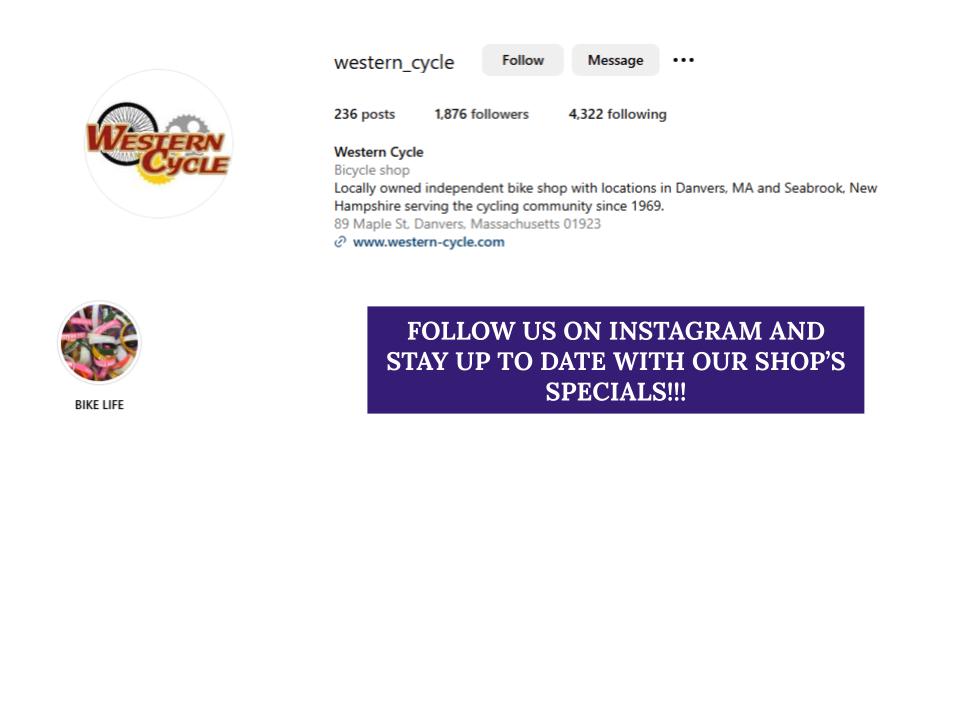This screenshot has height=720, width=960.
Task: Open the www.western-cycle.com link
Action: pos(429,242)
